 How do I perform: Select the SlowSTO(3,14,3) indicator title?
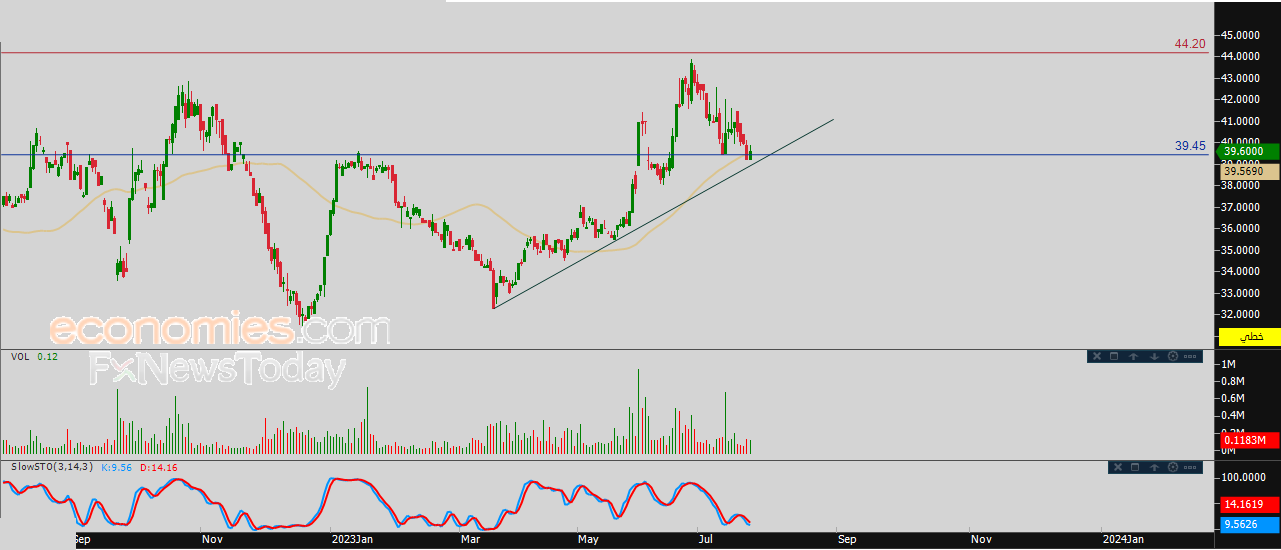click(52, 466)
